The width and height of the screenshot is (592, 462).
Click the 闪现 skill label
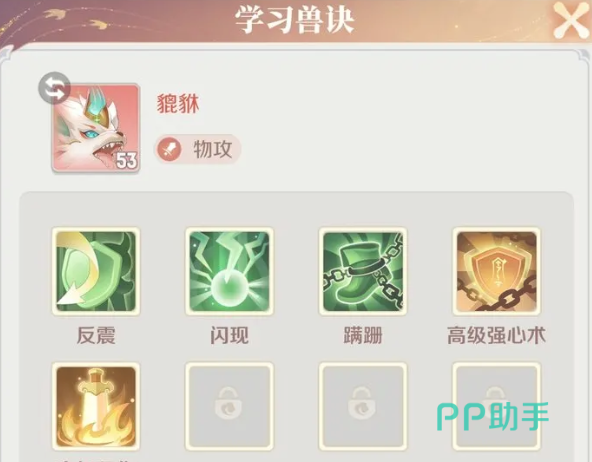pos(230,336)
